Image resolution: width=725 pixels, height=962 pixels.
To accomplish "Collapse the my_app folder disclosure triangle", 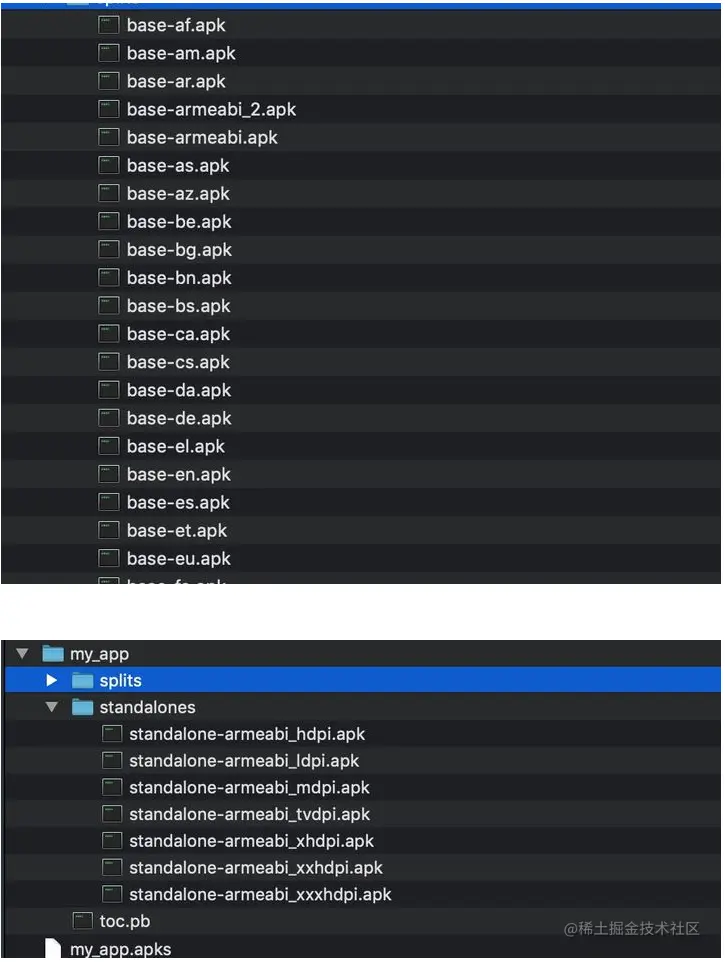I will [23, 654].
